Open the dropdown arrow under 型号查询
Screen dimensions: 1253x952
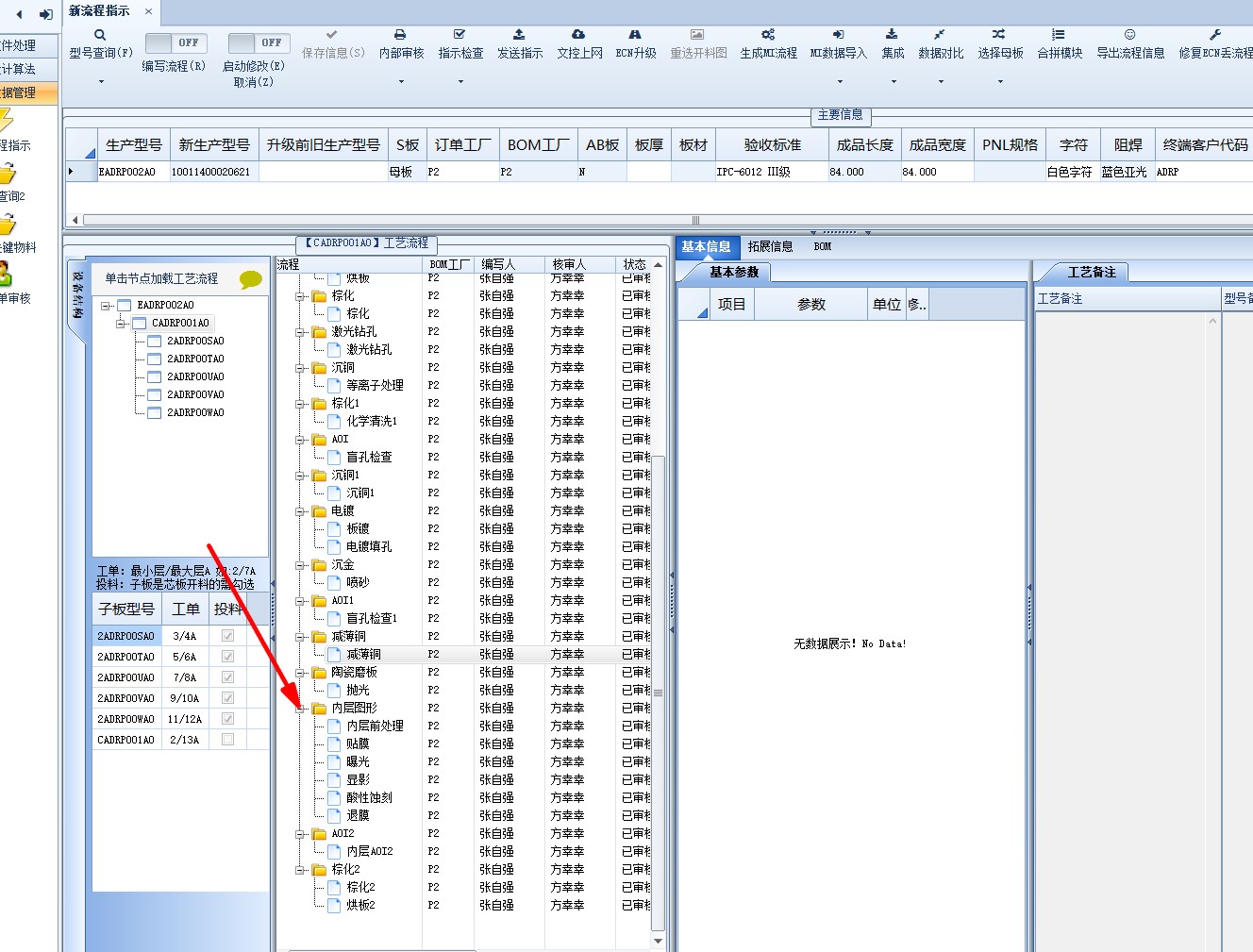click(101, 81)
